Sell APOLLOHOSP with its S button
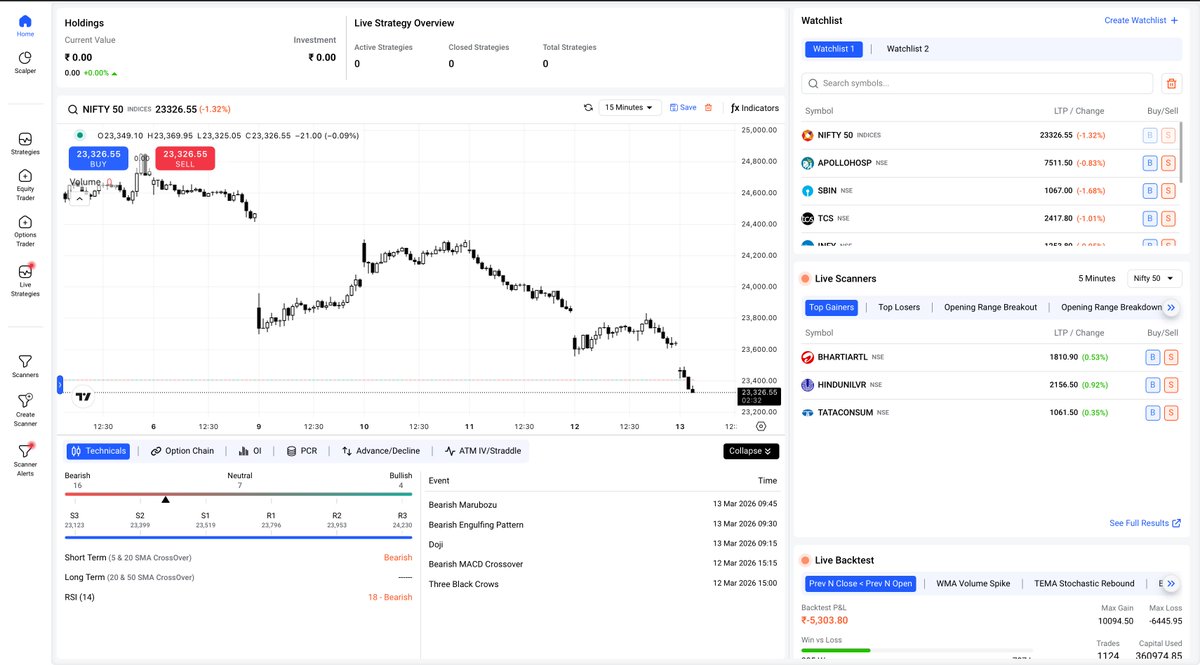Screen dimensions: 1200x665 click(1170, 163)
